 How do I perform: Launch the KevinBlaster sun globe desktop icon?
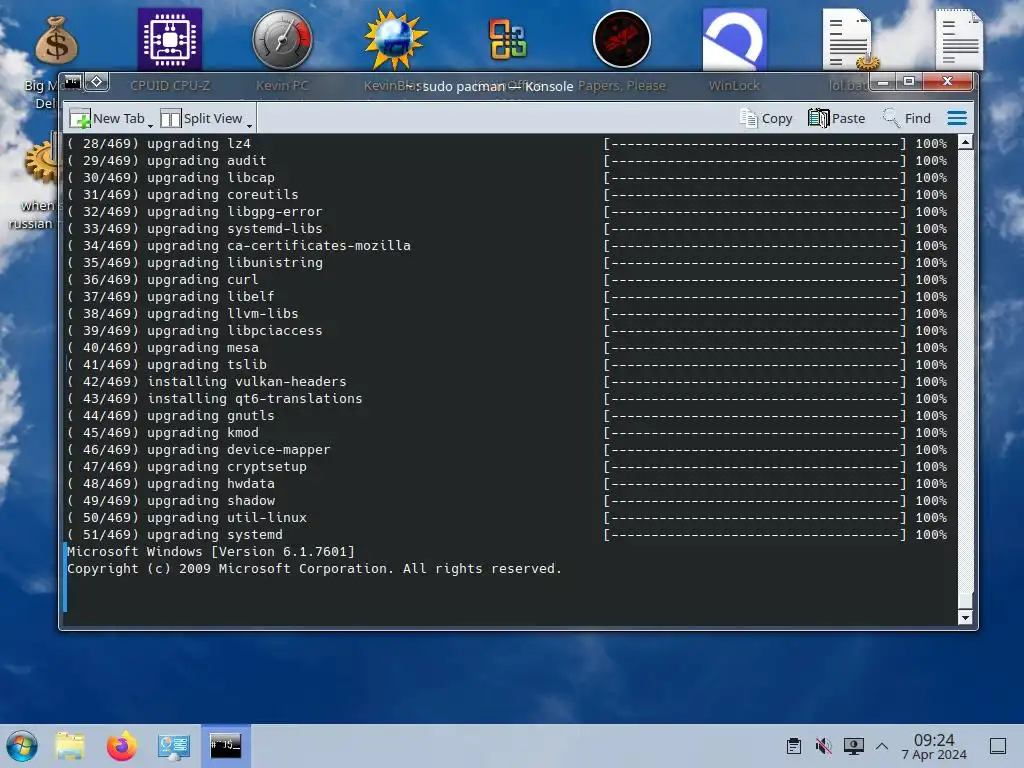(x=395, y=39)
